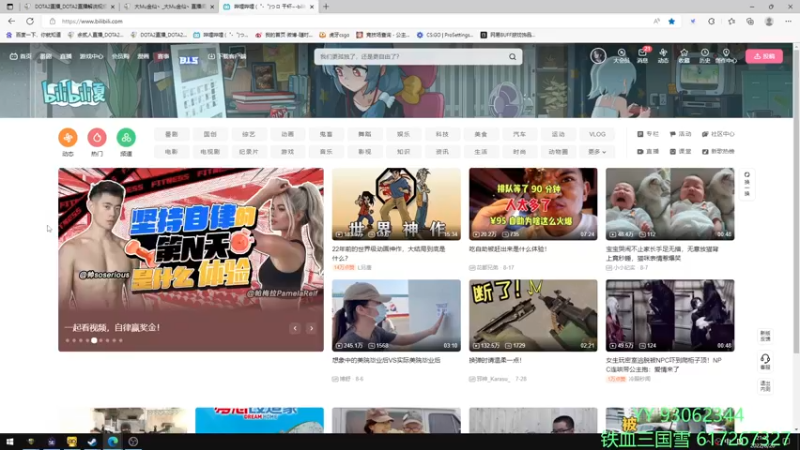Click the 坚持自律 fitness carousel banner
This screenshot has width=800, height=450.
click(x=191, y=260)
